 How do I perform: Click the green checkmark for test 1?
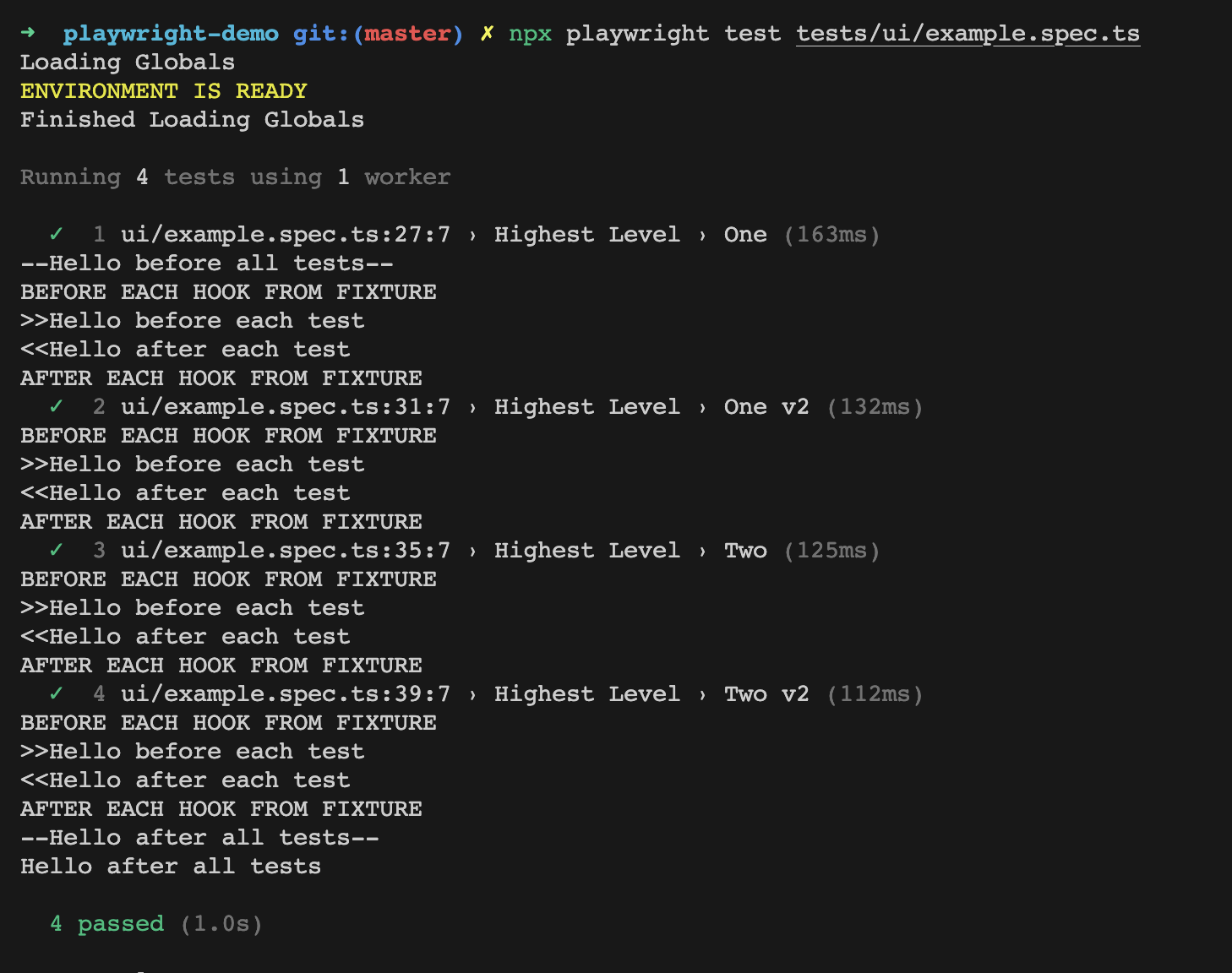coord(57,234)
